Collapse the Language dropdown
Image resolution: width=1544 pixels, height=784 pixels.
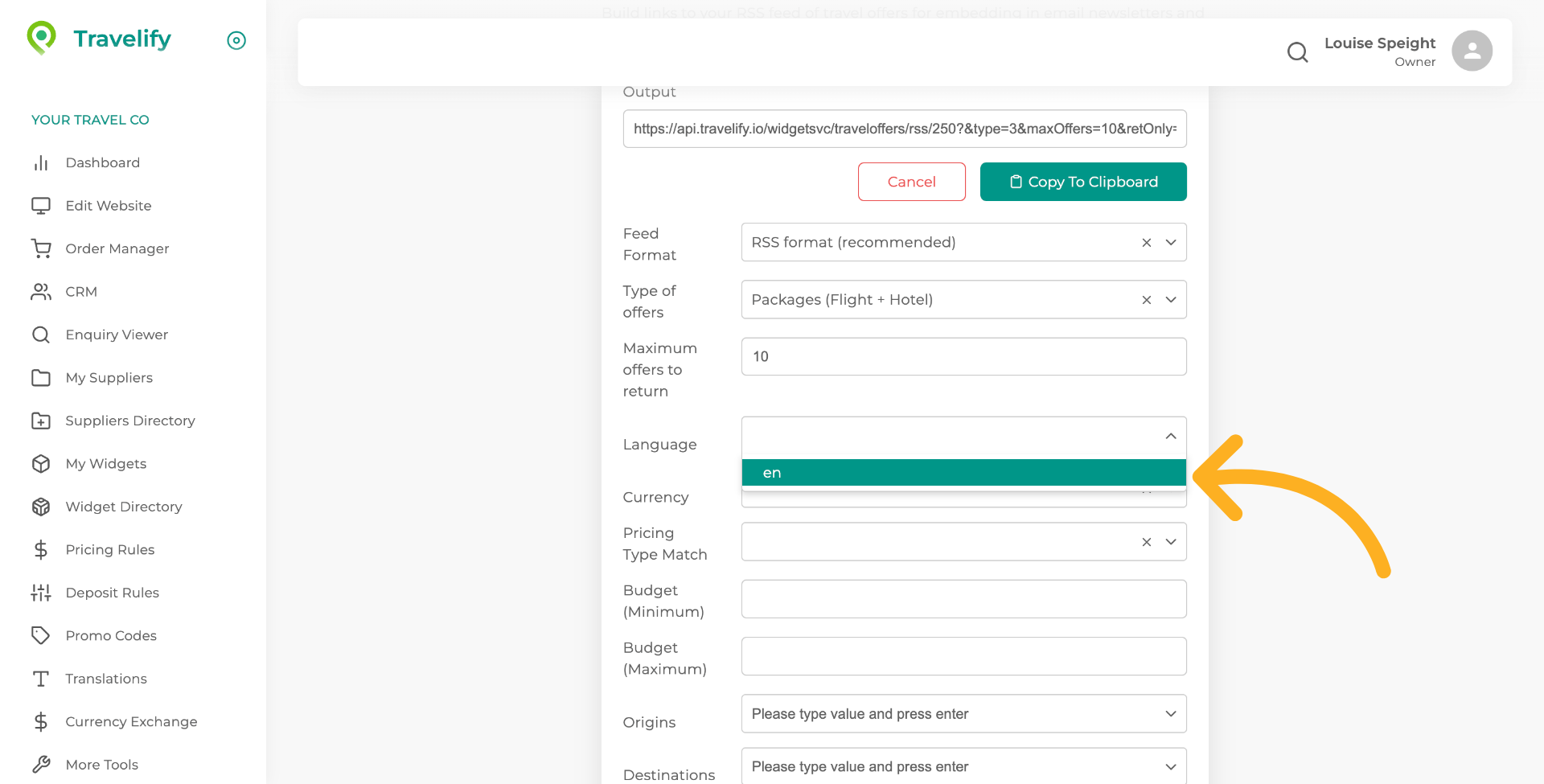tap(1171, 437)
